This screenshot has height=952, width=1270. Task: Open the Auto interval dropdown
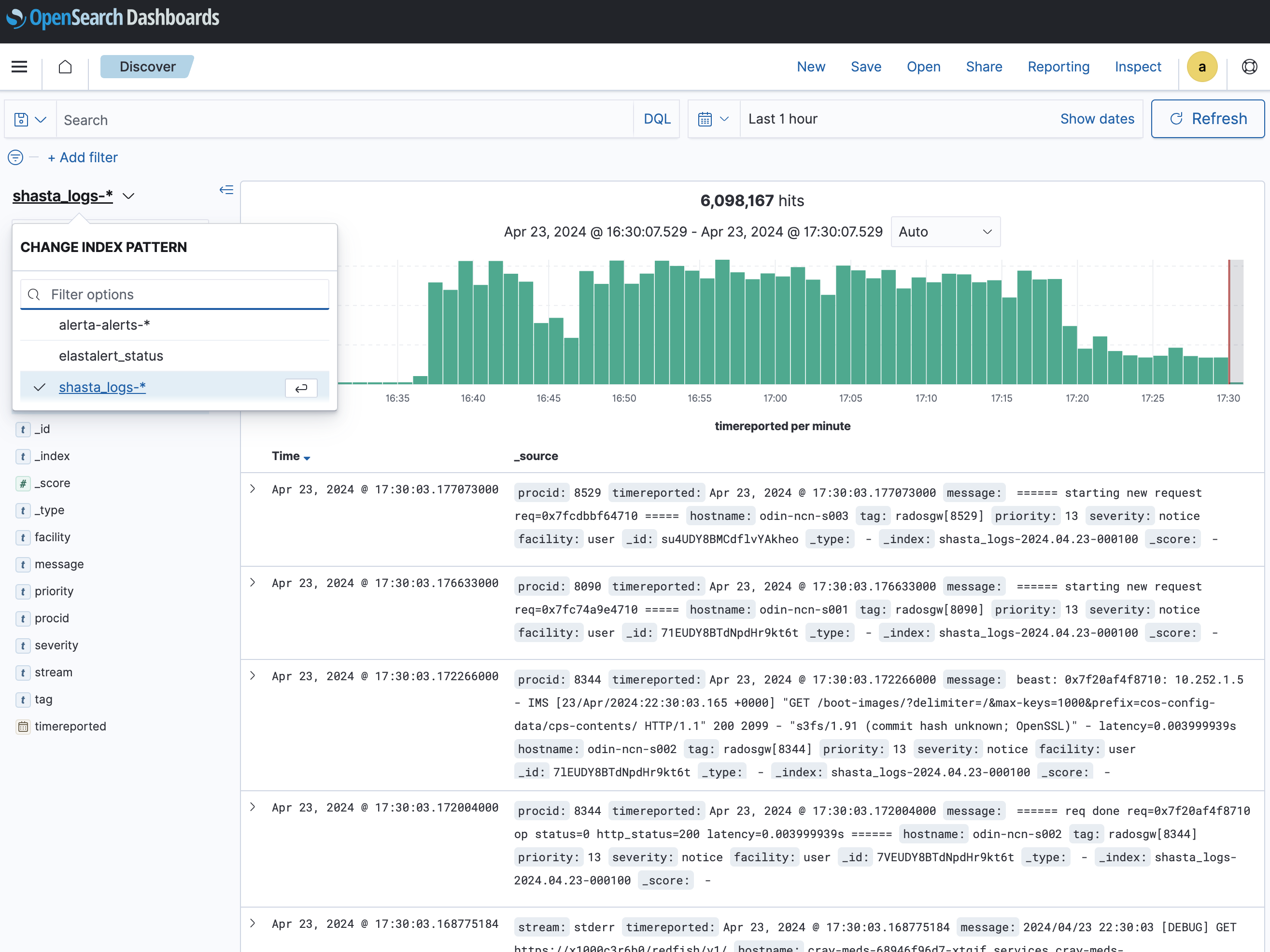click(x=945, y=232)
